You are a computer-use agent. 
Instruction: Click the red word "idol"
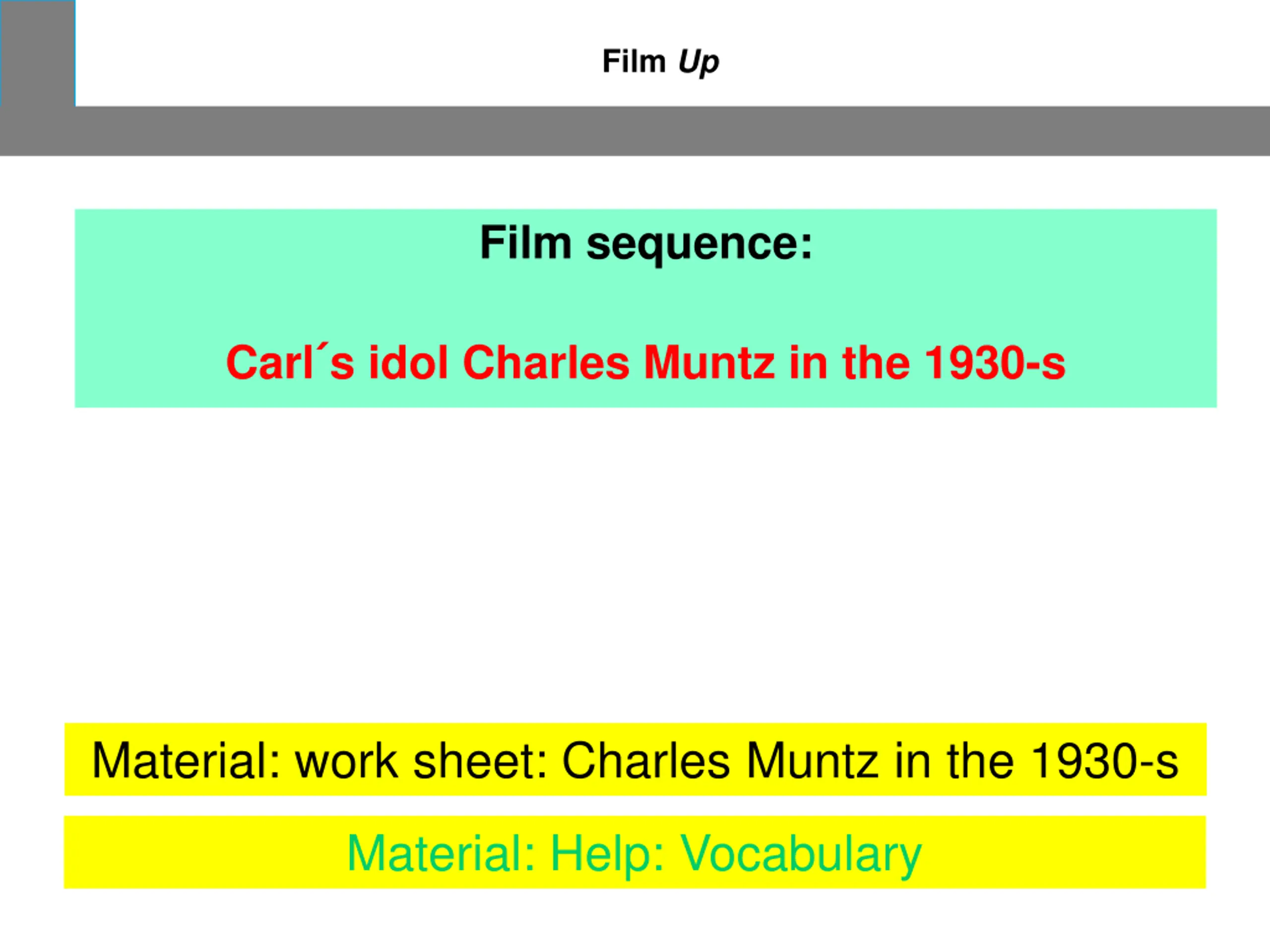pyautogui.click(x=408, y=362)
